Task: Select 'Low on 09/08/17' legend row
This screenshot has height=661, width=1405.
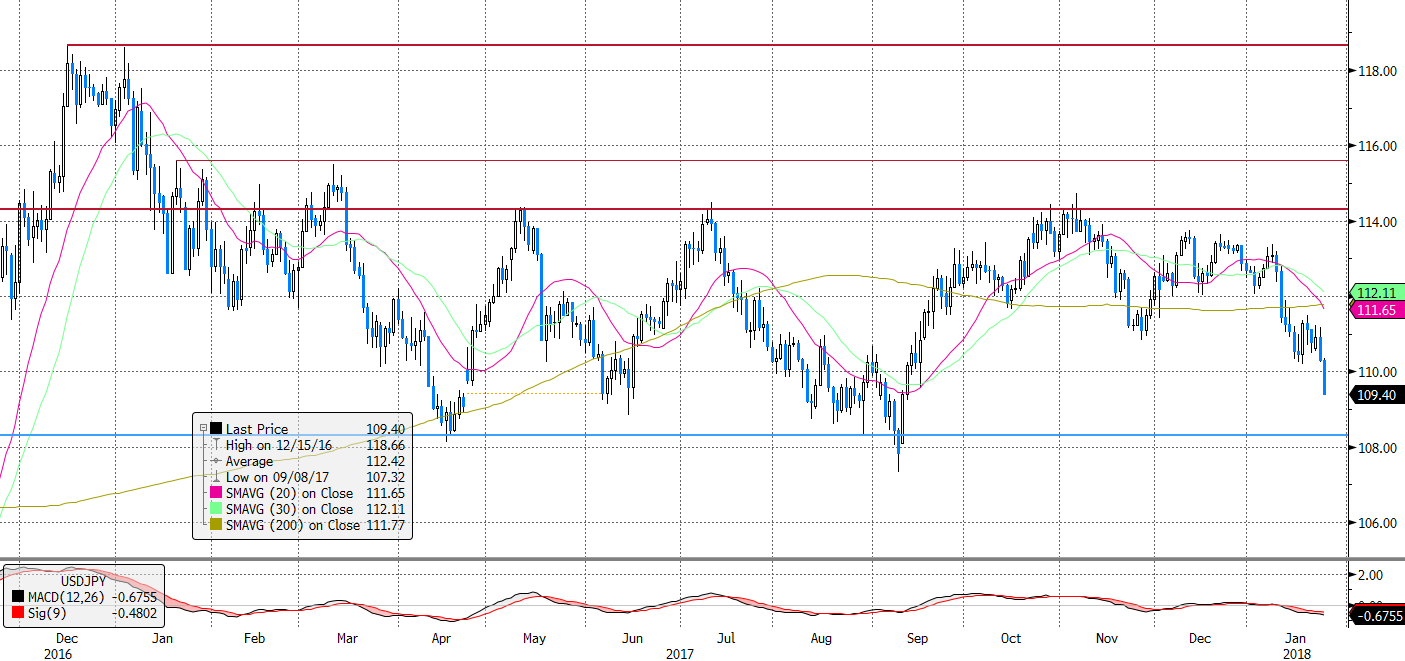Action: tap(275, 477)
